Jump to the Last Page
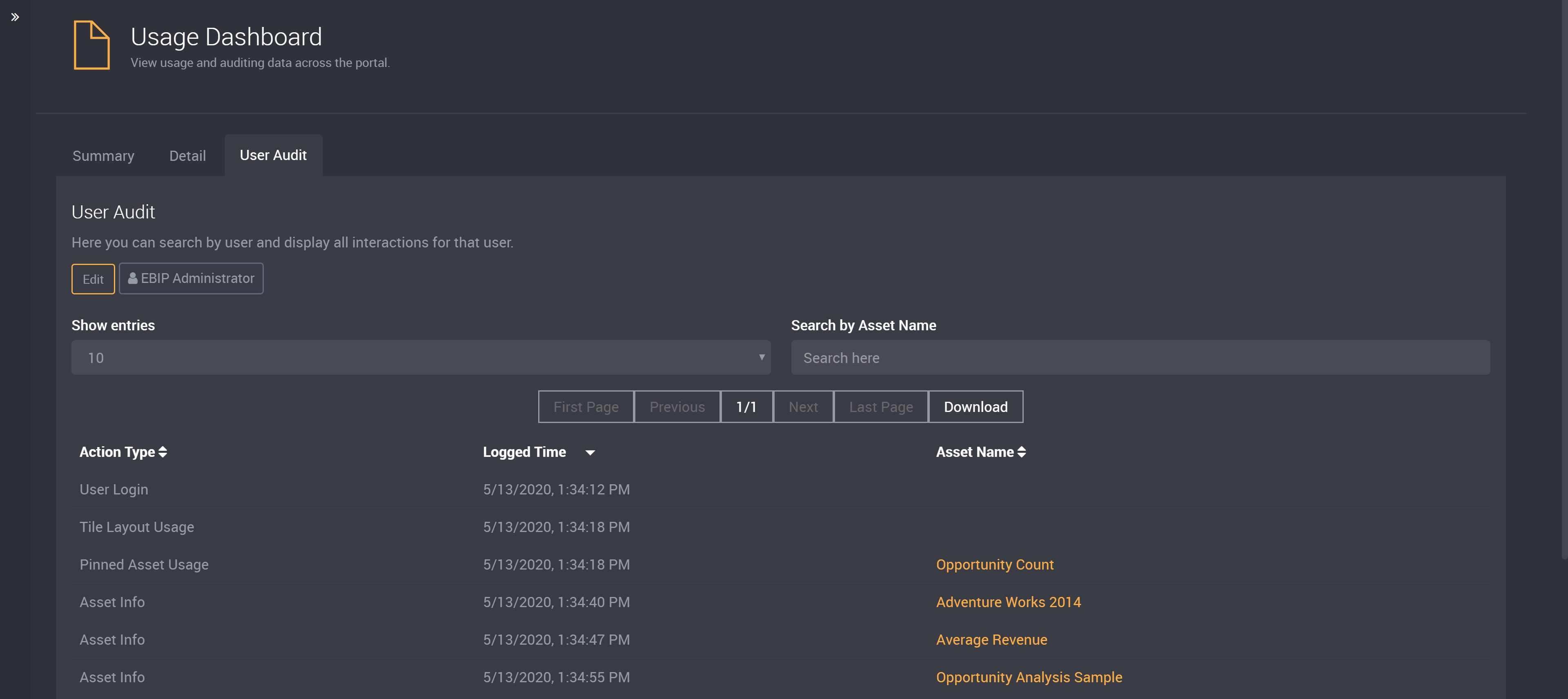The image size is (1568, 699). coord(881,407)
